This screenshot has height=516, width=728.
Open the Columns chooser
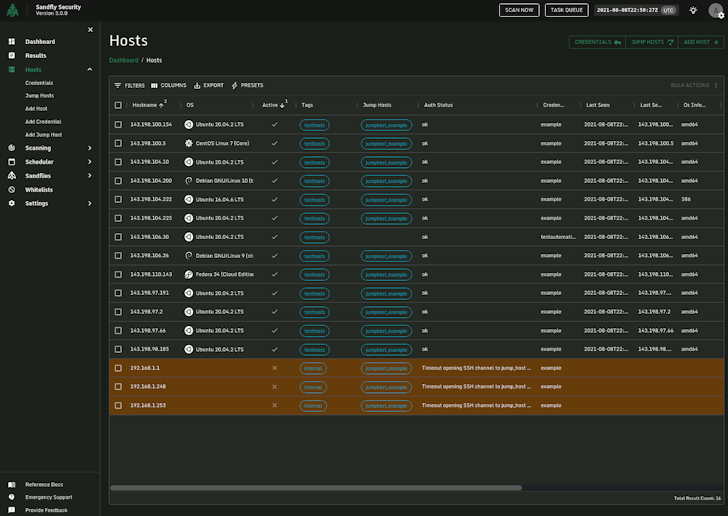tap(169, 85)
